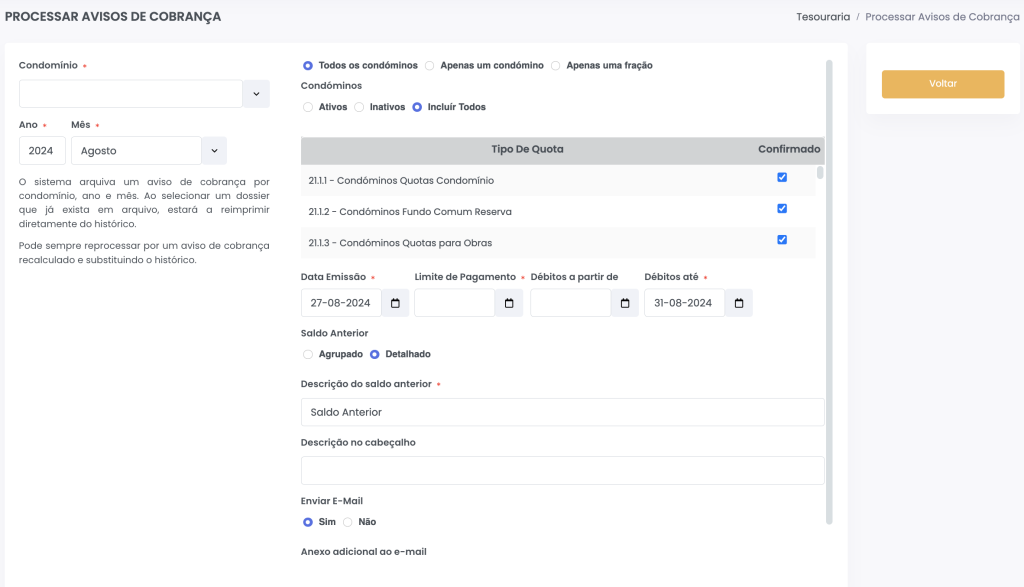Select Apenas um condómino option
The height and width of the screenshot is (587, 1024).
coord(429,65)
